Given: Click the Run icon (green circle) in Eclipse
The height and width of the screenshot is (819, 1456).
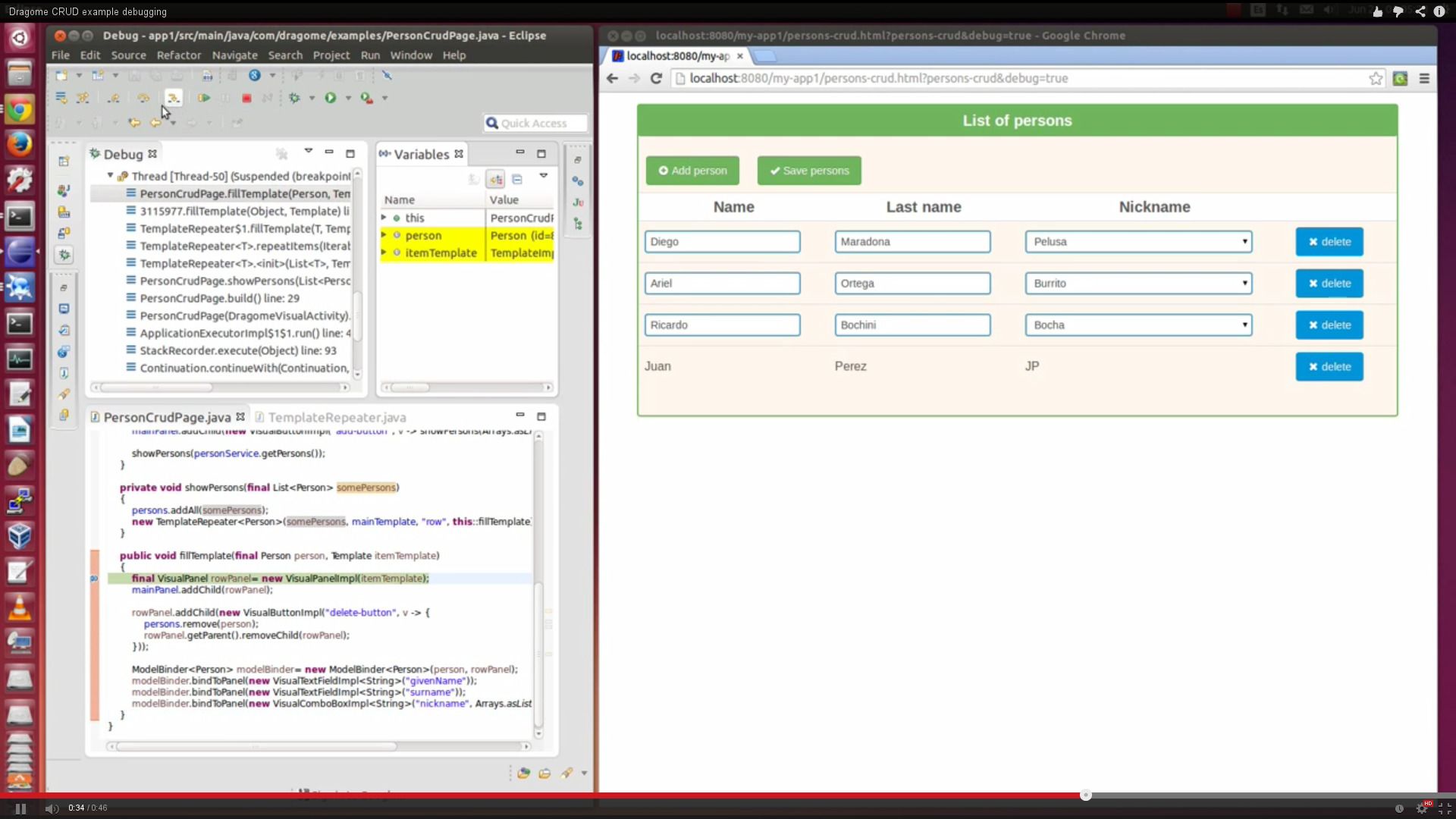Looking at the screenshot, I should (332, 98).
